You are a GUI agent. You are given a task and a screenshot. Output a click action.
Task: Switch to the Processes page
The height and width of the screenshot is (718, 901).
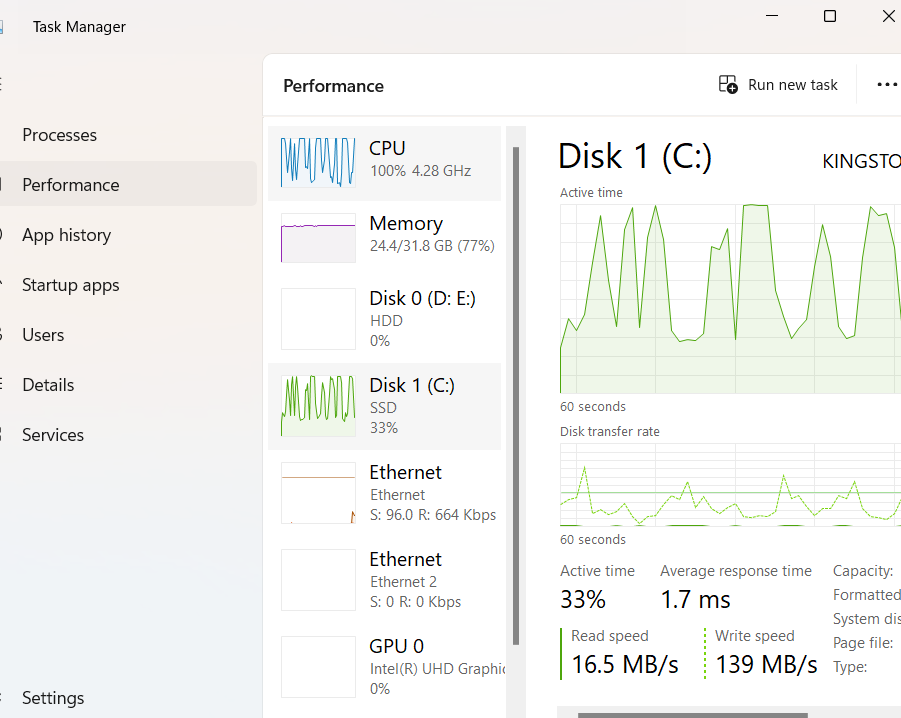(60, 135)
